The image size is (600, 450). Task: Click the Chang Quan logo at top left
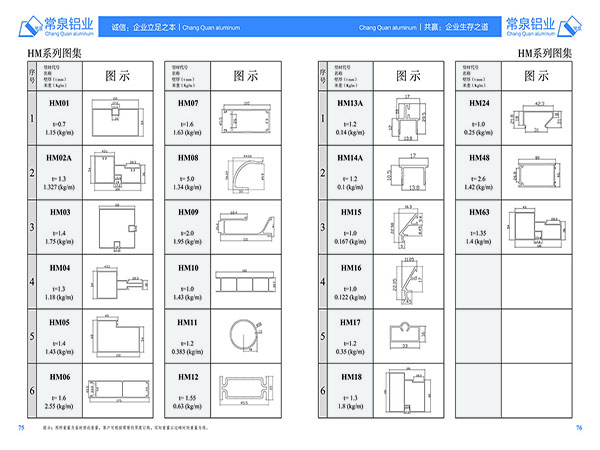click(x=56, y=26)
